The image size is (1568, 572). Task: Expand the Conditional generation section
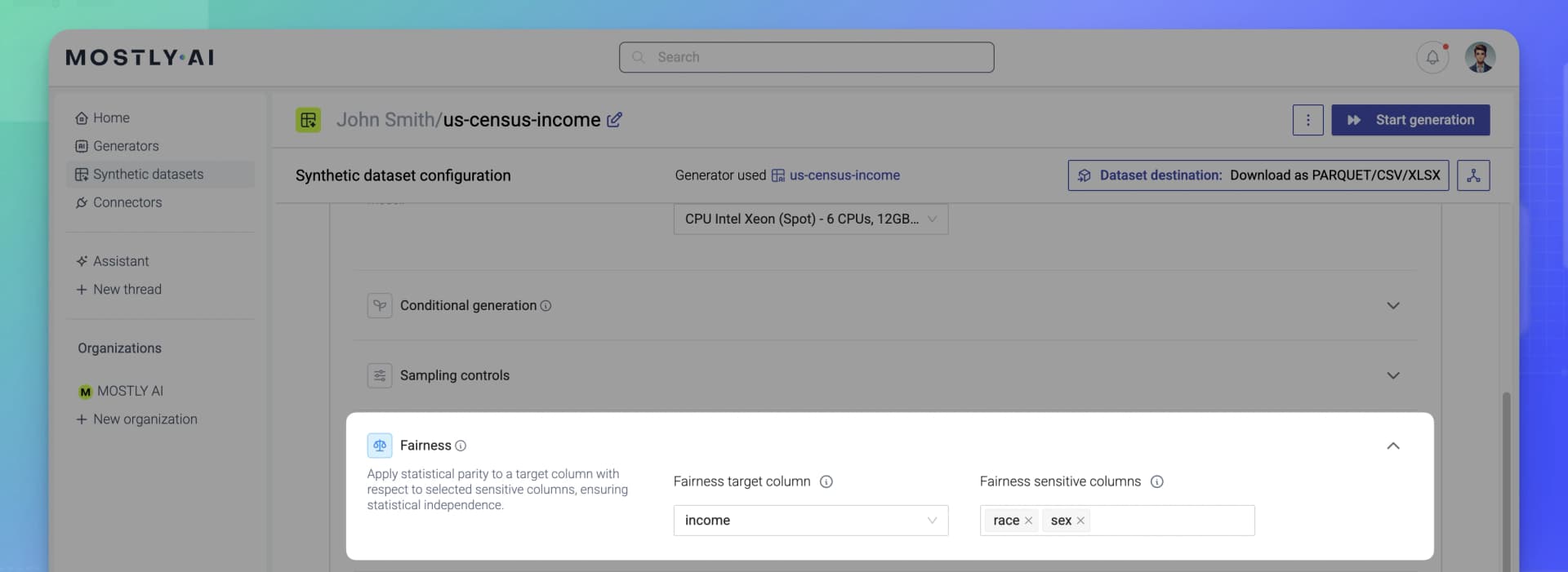pyautogui.click(x=1393, y=305)
